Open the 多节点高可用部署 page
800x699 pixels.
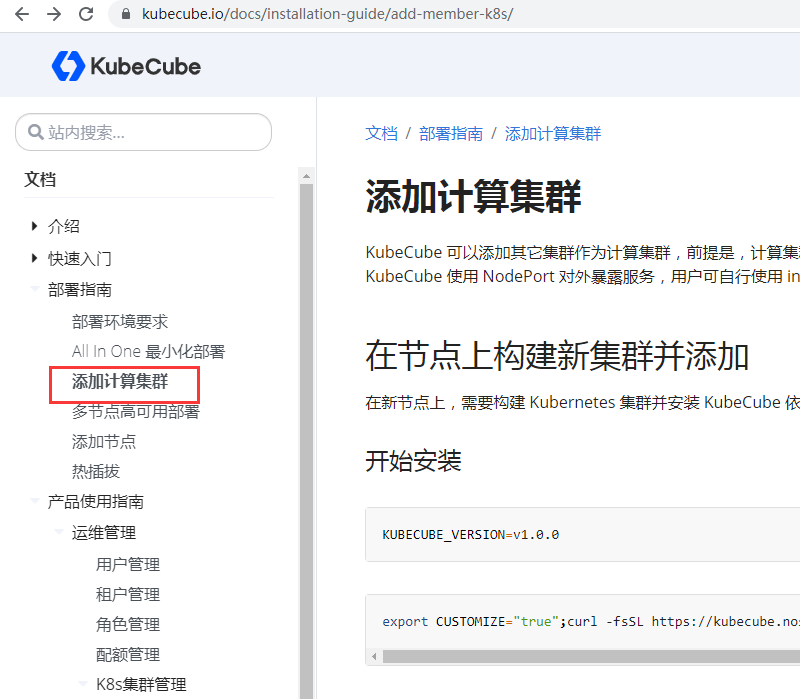[x=136, y=411]
